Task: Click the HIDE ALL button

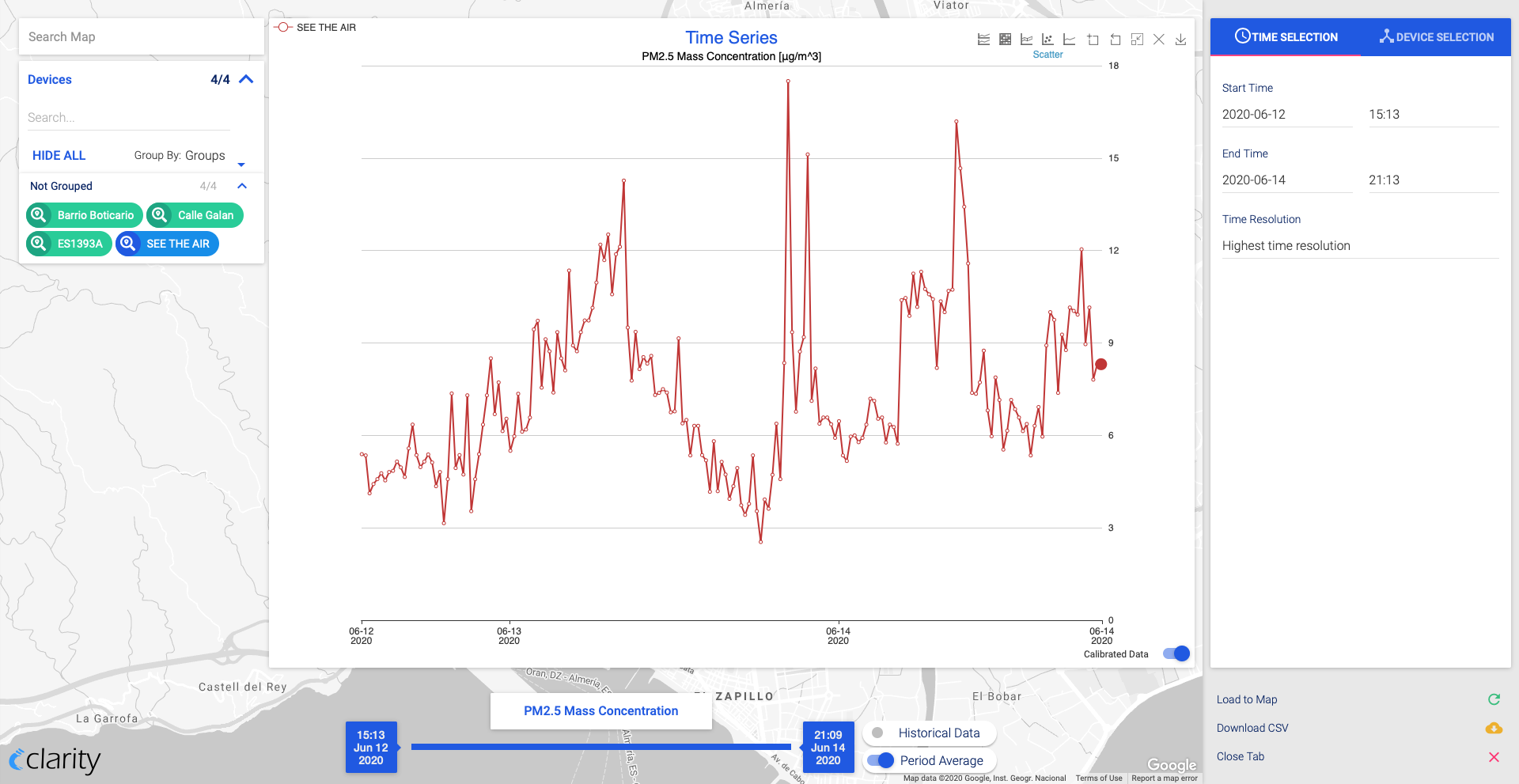Action: click(x=59, y=156)
